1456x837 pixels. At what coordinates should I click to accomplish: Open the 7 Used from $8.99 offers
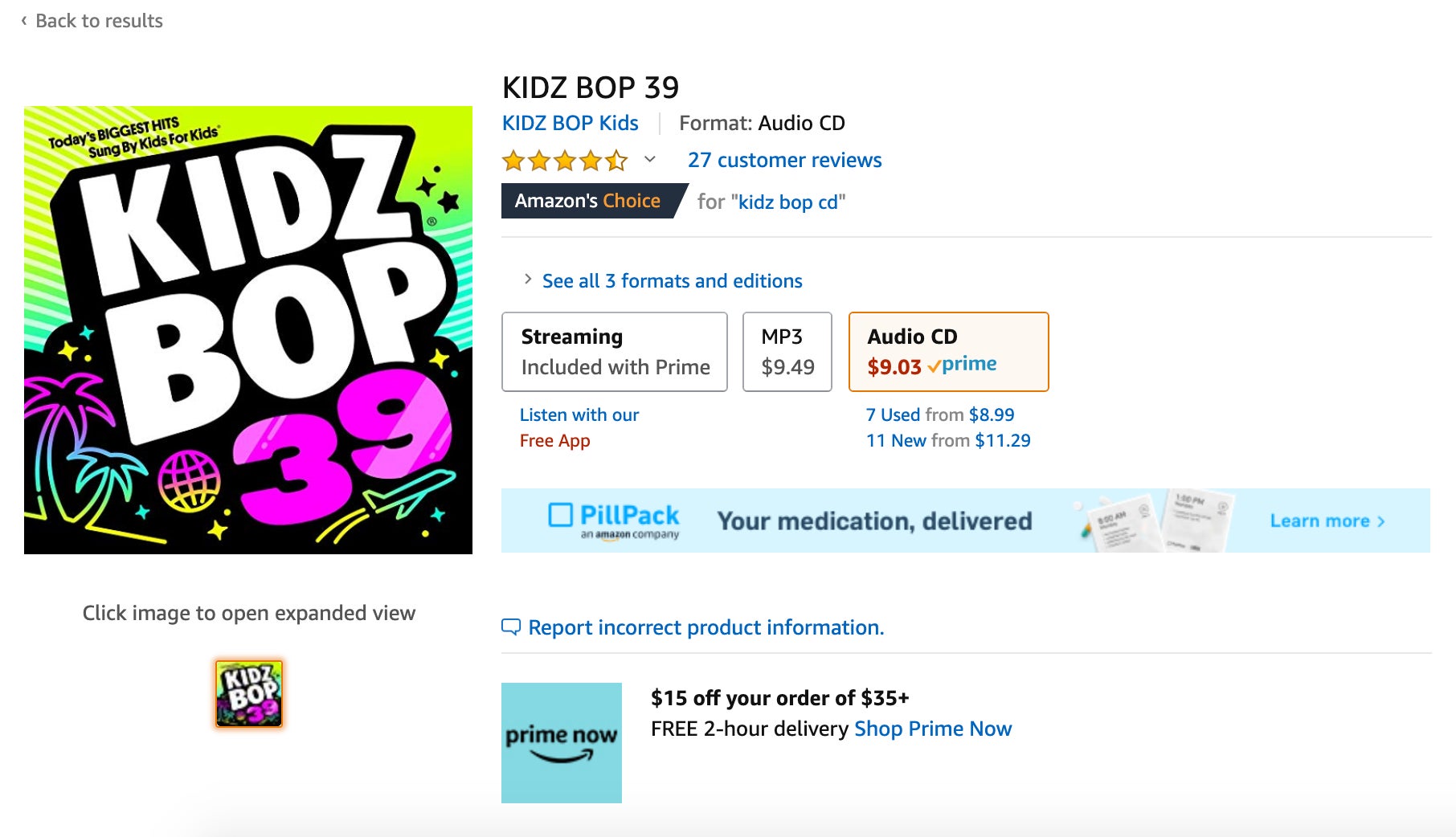(x=939, y=414)
